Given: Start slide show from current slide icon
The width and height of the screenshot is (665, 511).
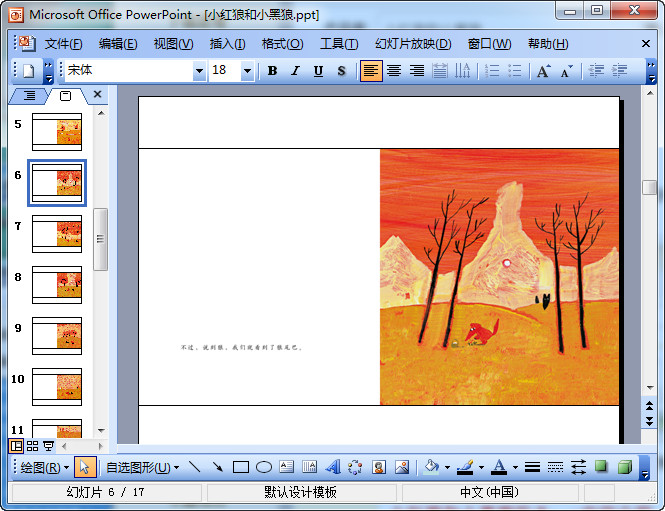Looking at the screenshot, I should tap(48, 446).
